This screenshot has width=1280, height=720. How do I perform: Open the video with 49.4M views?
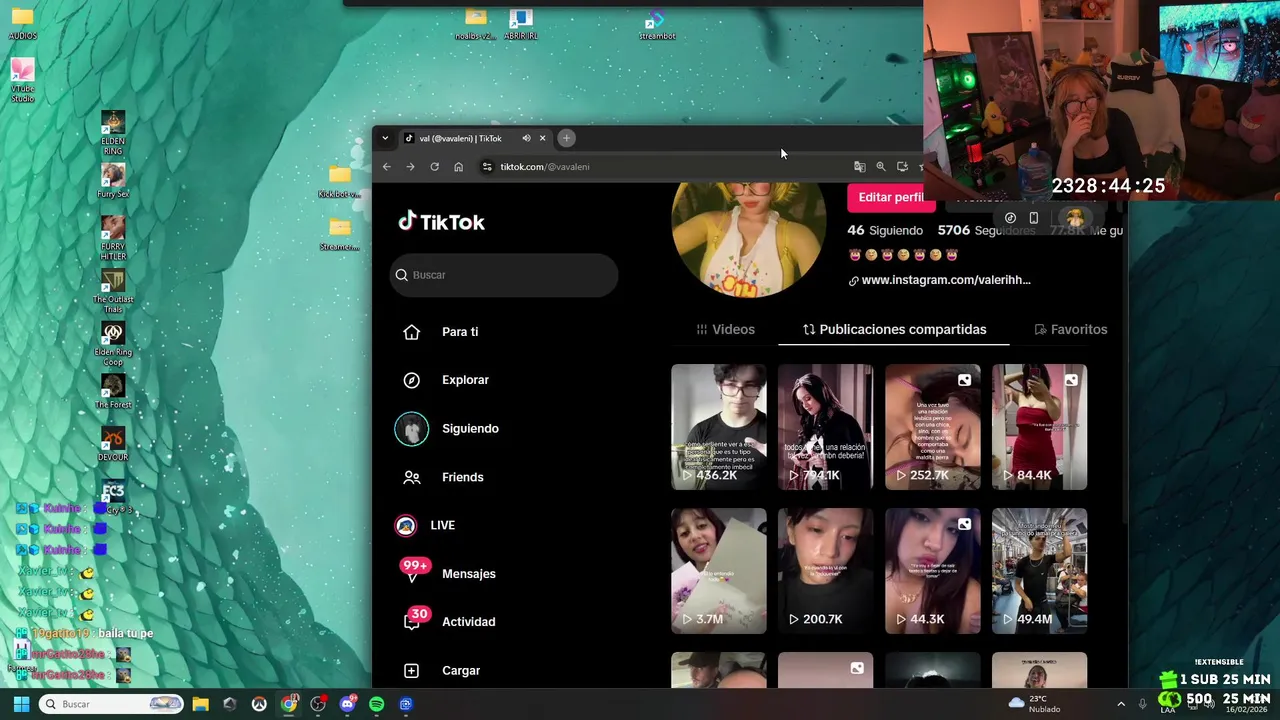1039,571
